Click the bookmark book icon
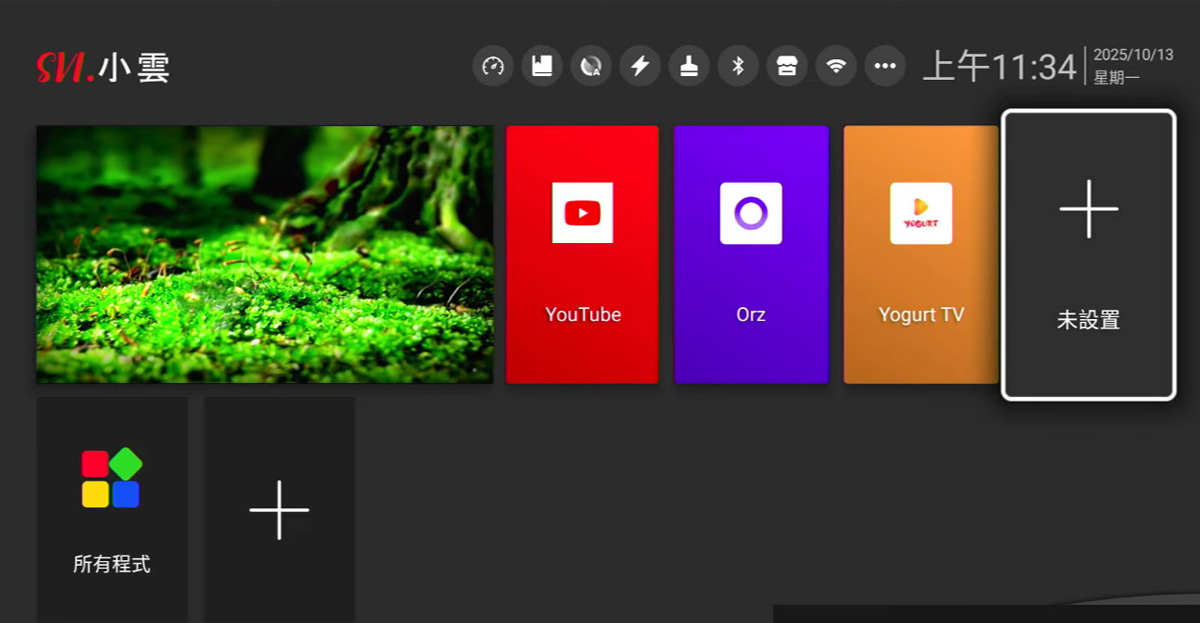1200x623 pixels. pyautogui.click(x=541, y=66)
